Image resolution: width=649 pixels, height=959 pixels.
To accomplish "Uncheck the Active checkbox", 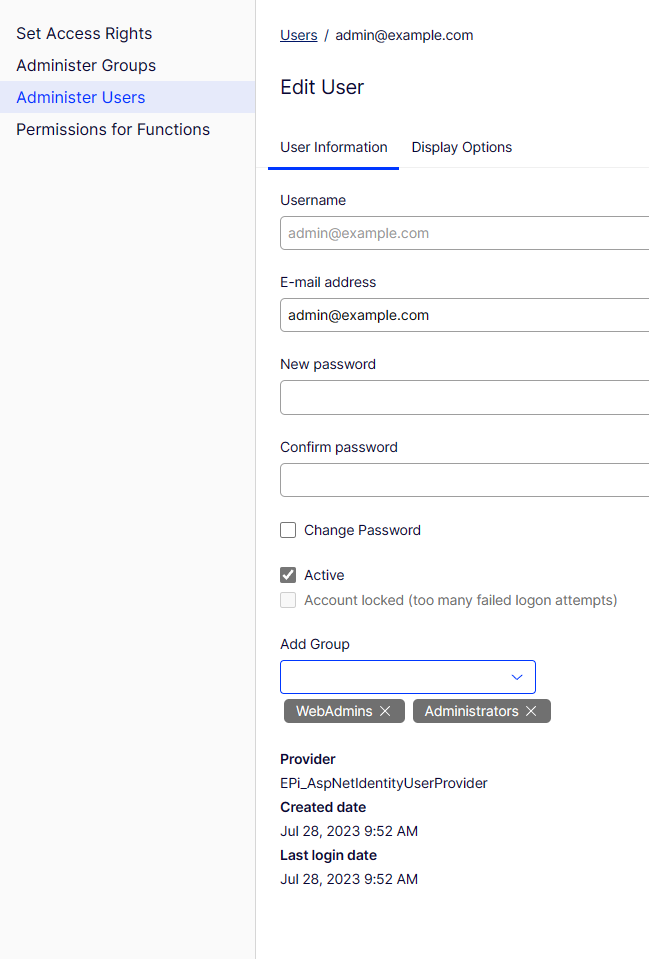I will pos(288,575).
